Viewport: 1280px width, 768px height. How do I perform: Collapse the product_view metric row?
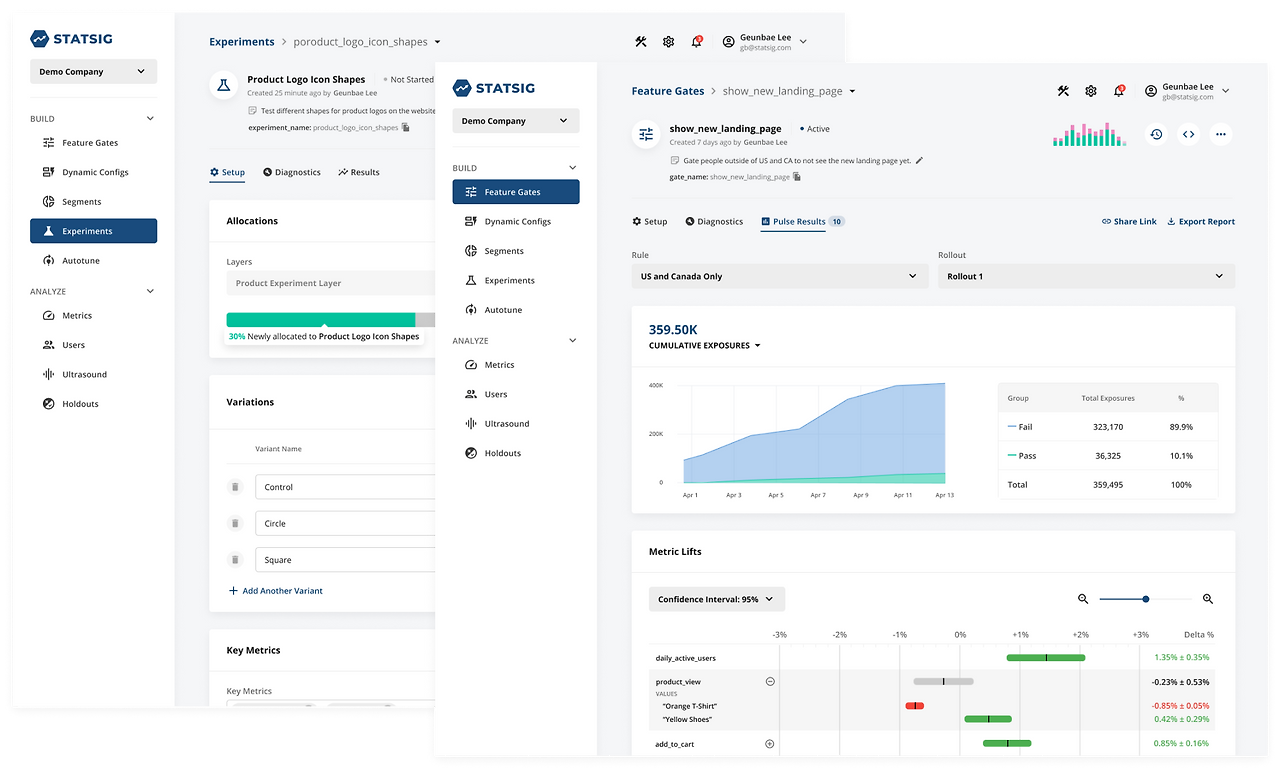[770, 682]
